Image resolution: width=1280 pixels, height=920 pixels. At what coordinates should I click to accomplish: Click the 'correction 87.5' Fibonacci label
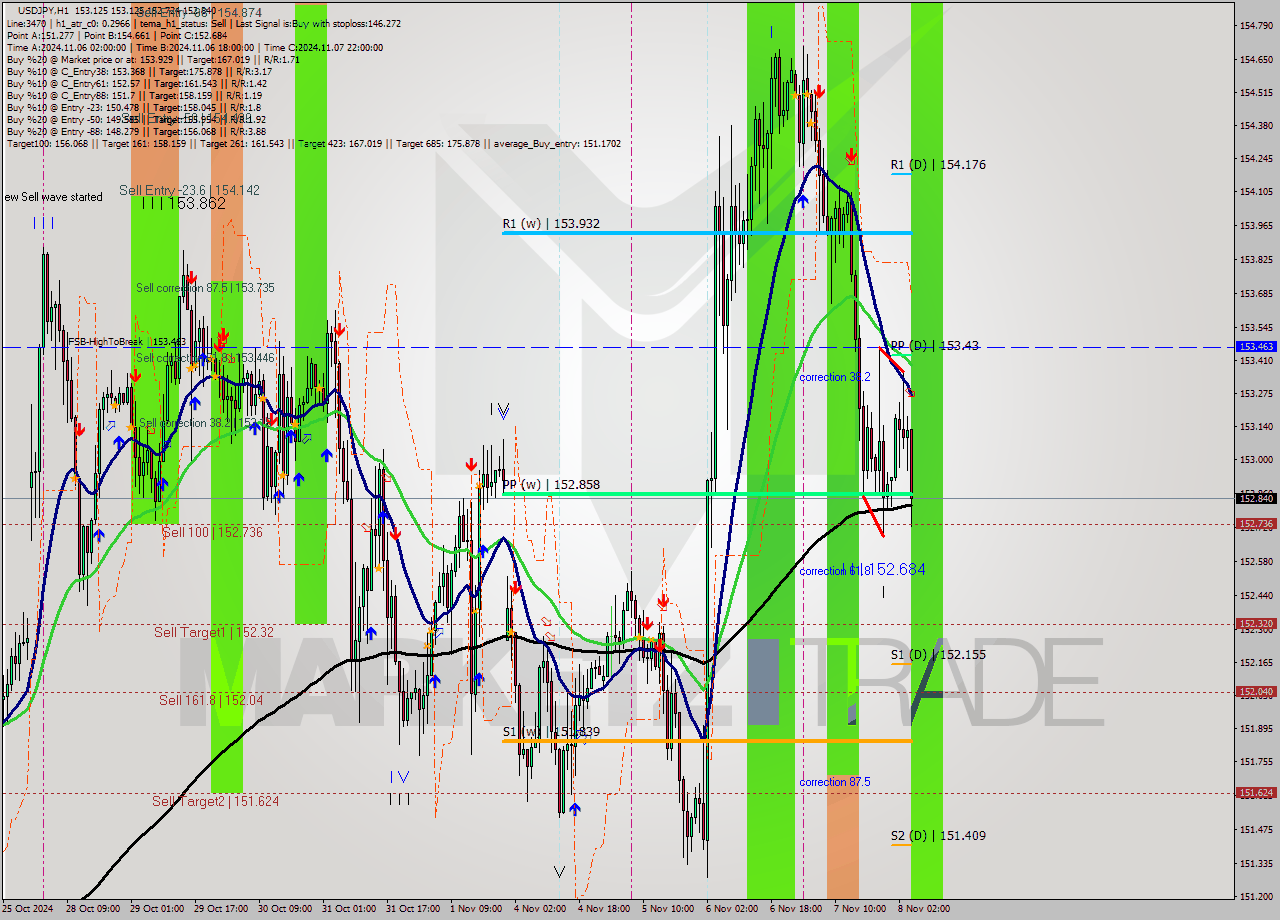(x=835, y=782)
